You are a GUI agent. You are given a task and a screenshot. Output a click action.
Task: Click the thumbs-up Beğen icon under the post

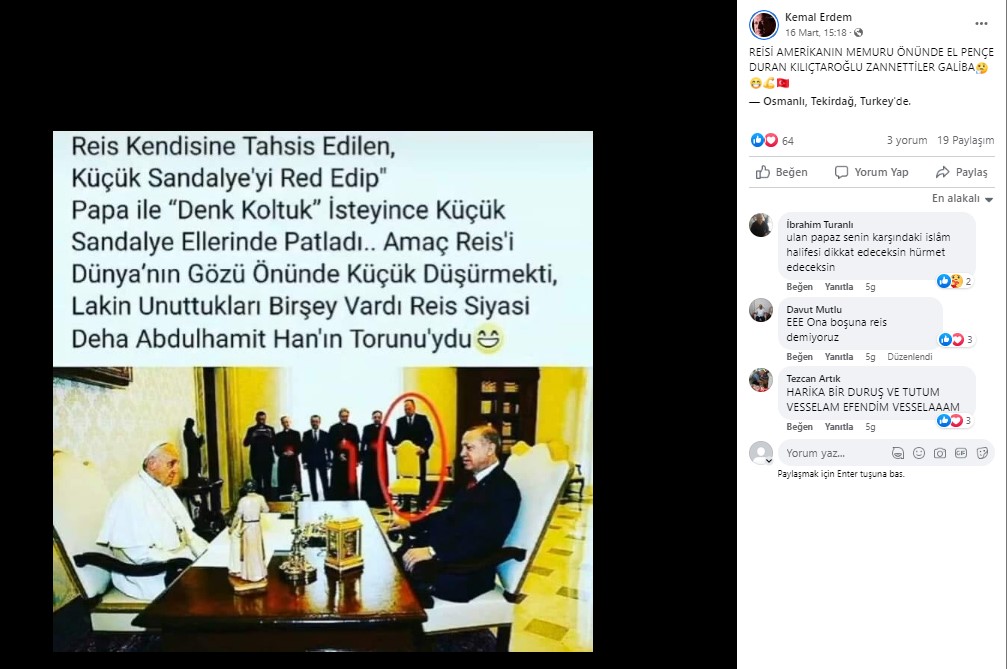click(x=763, y=172)
